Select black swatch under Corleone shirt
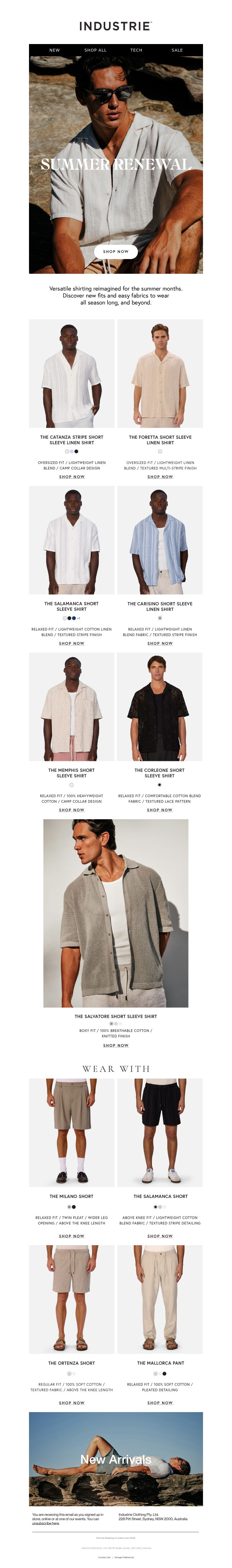Viewport: 232px width, 1568px height. coord(160,785)
